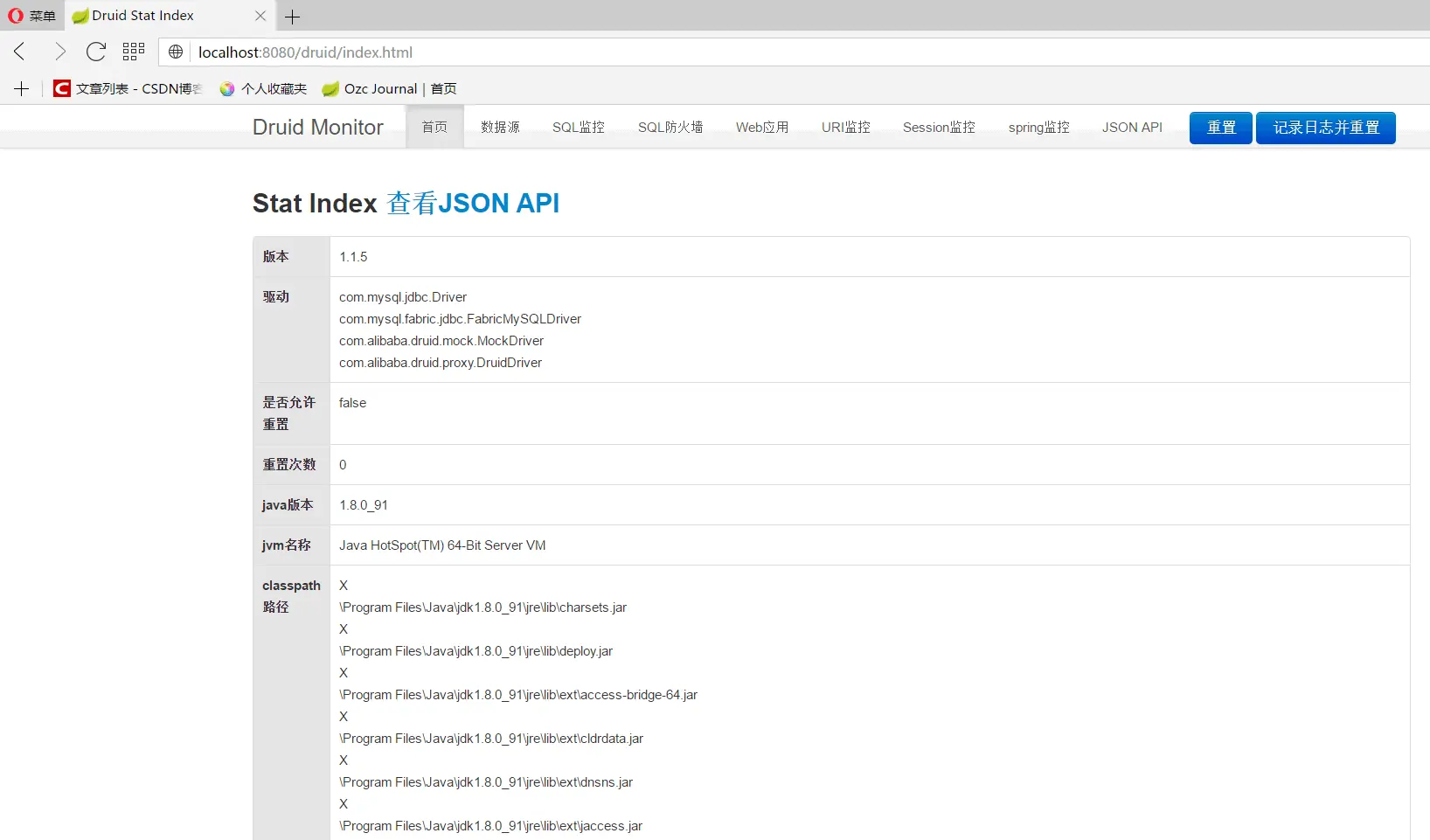Open a new browser tab

(x=293, y=17)
